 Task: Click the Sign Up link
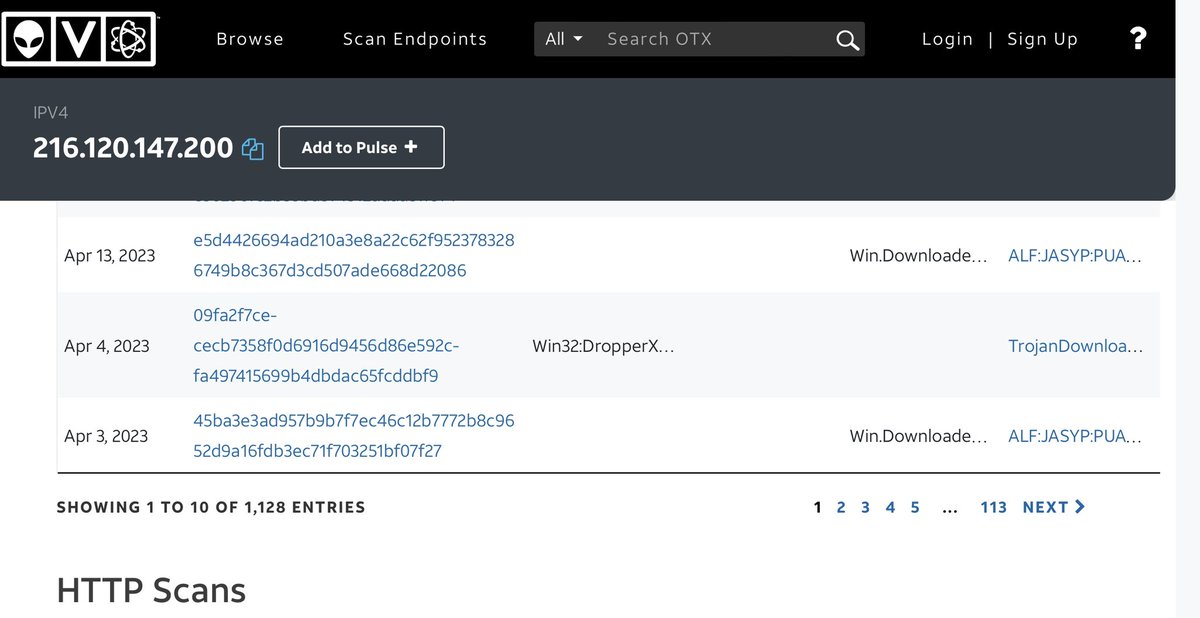[x=1042, y=39]
